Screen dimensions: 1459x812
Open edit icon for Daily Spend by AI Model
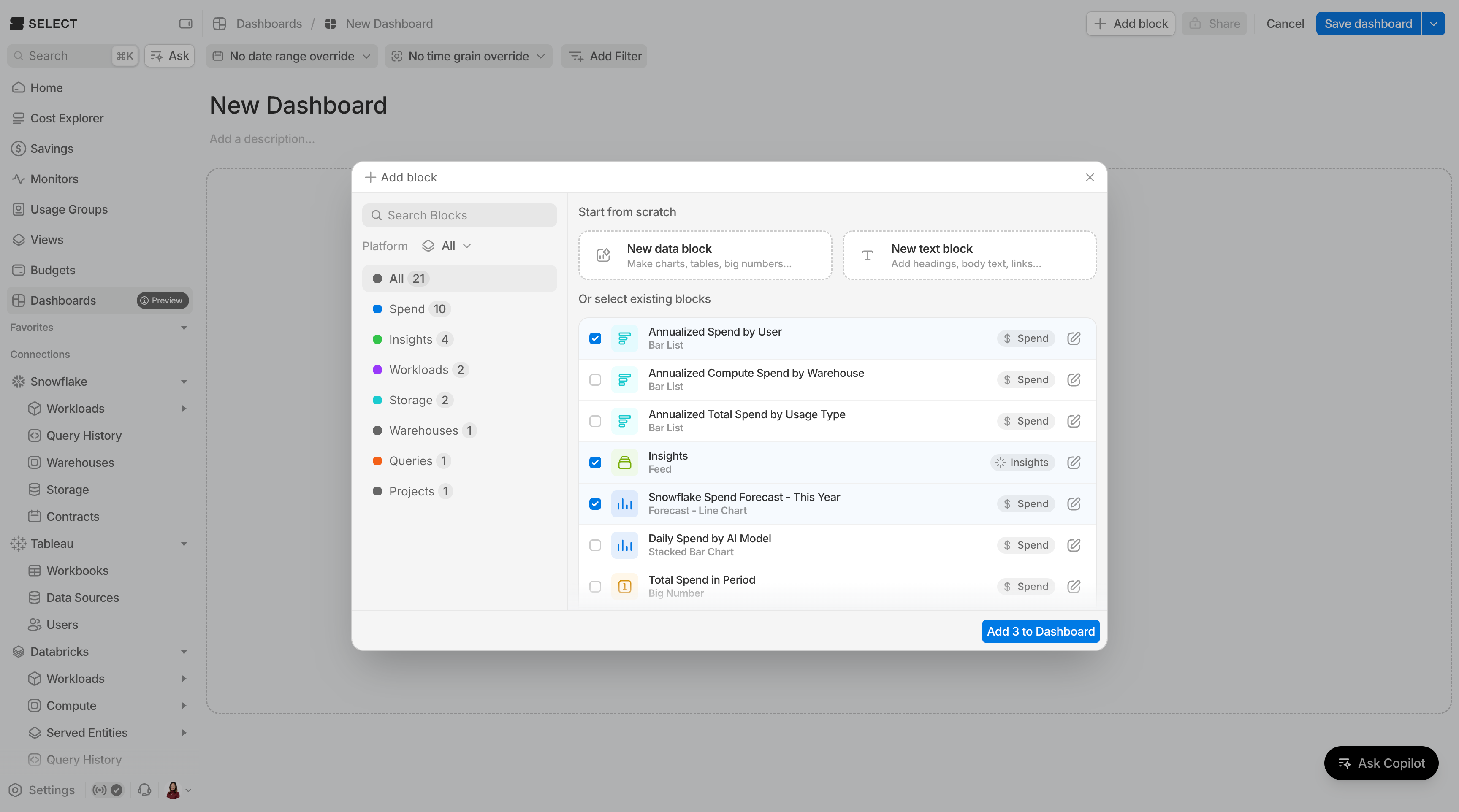(x=1073, y=545)
